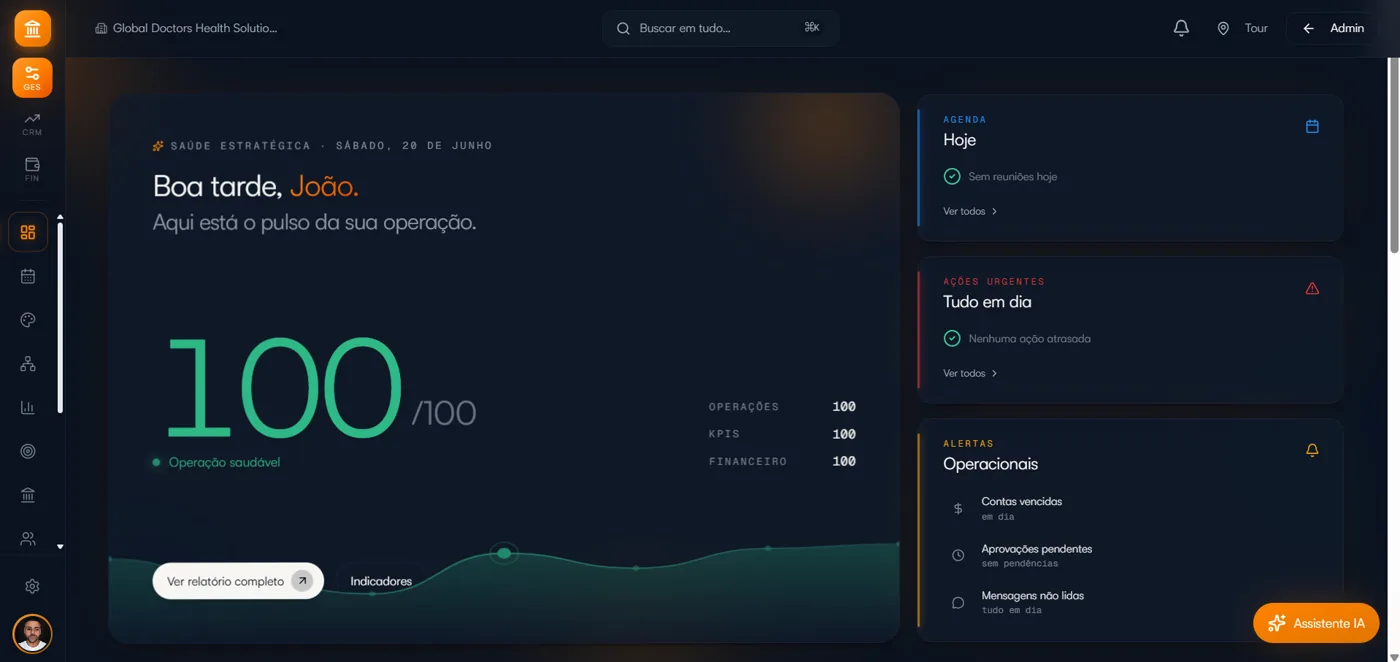Click the user avatar photo
Viewport: 1400px width, 662px height.
(32, 633)
